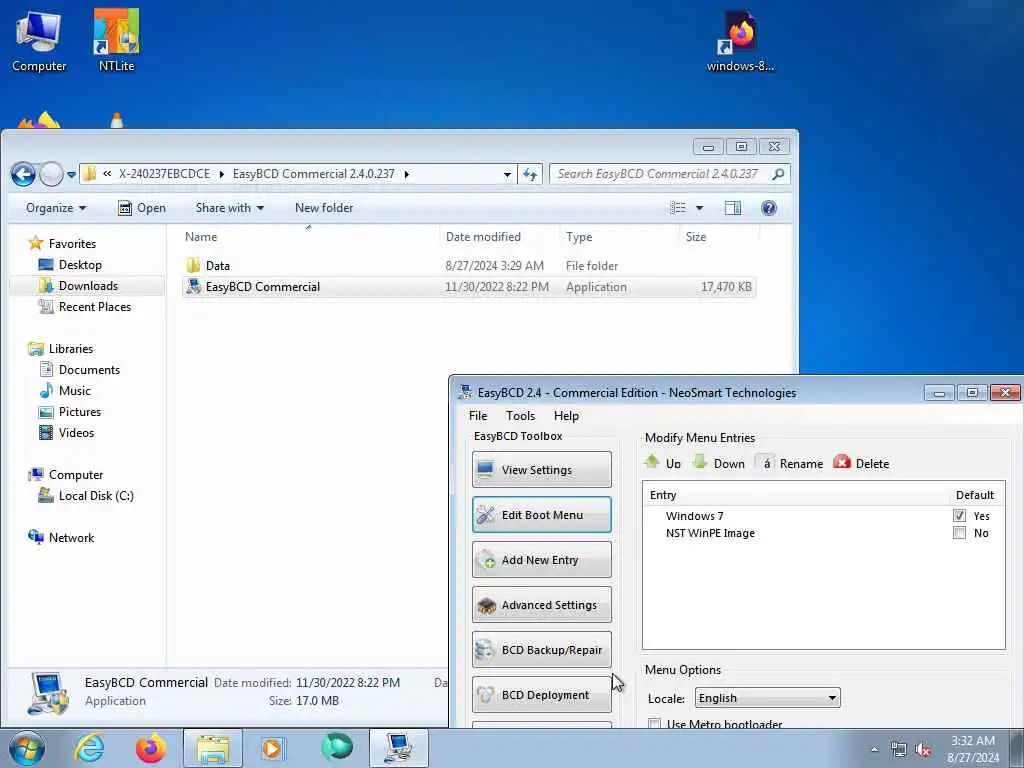Open Advanced Settings in EasyBCD
This screenshot has height=768, width=1024.
541,605
